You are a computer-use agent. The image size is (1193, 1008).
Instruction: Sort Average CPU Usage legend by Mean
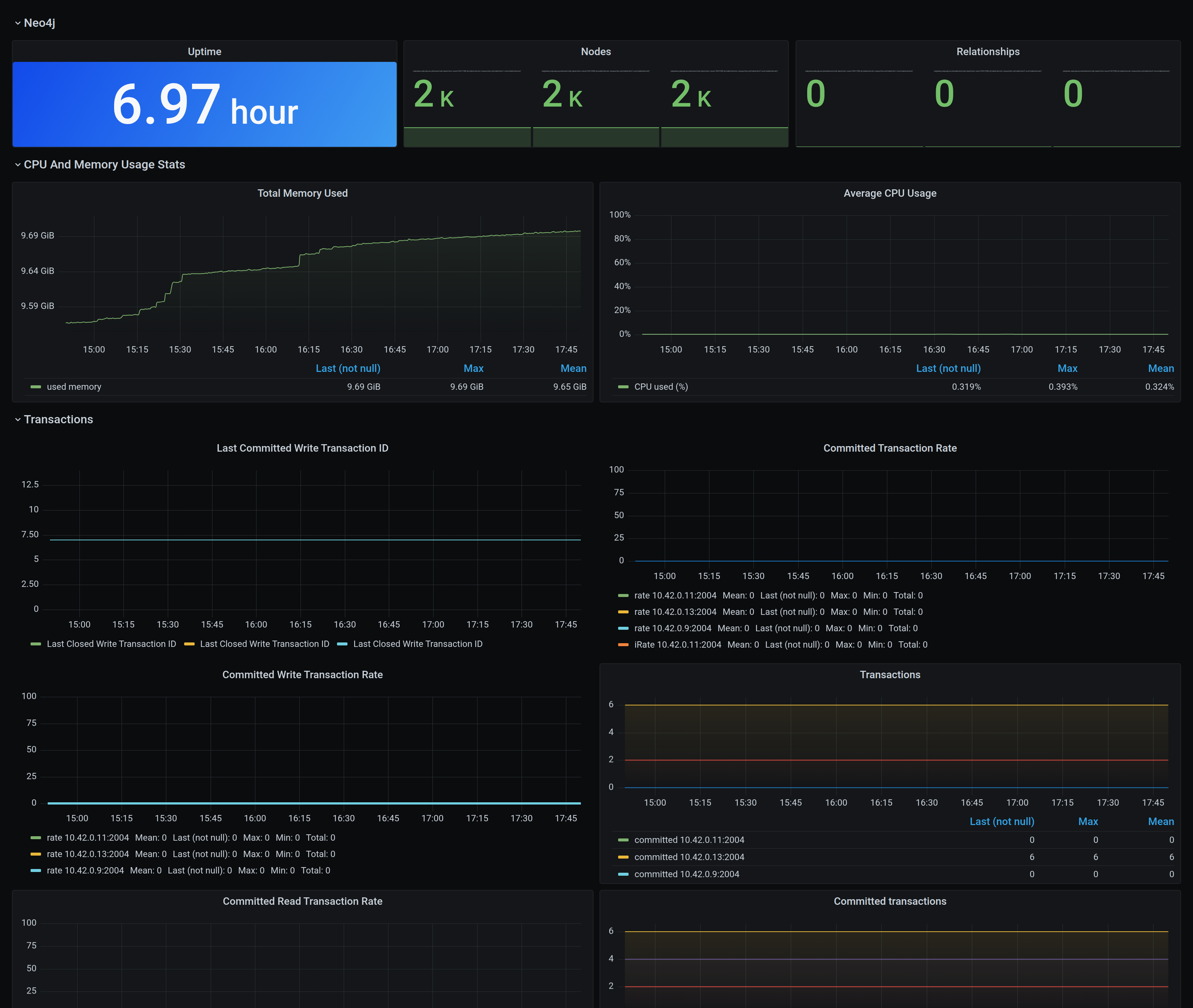[x=1161, y=369]
